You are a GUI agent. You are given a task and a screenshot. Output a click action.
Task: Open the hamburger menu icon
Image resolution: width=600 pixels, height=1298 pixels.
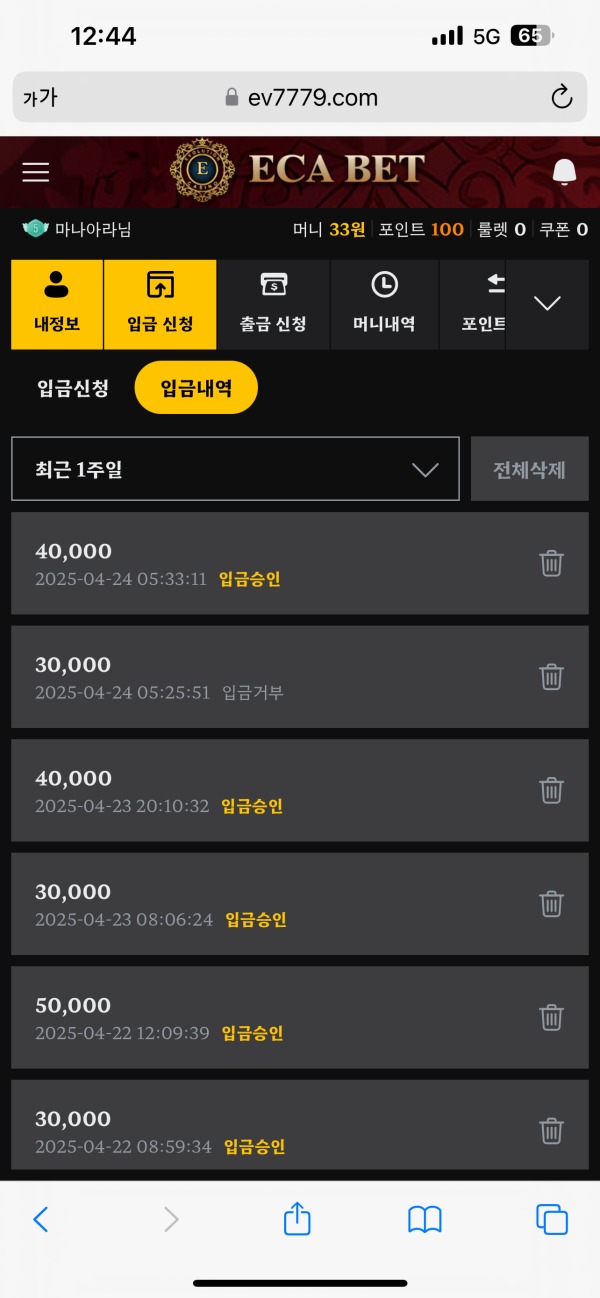coord(35,171)
